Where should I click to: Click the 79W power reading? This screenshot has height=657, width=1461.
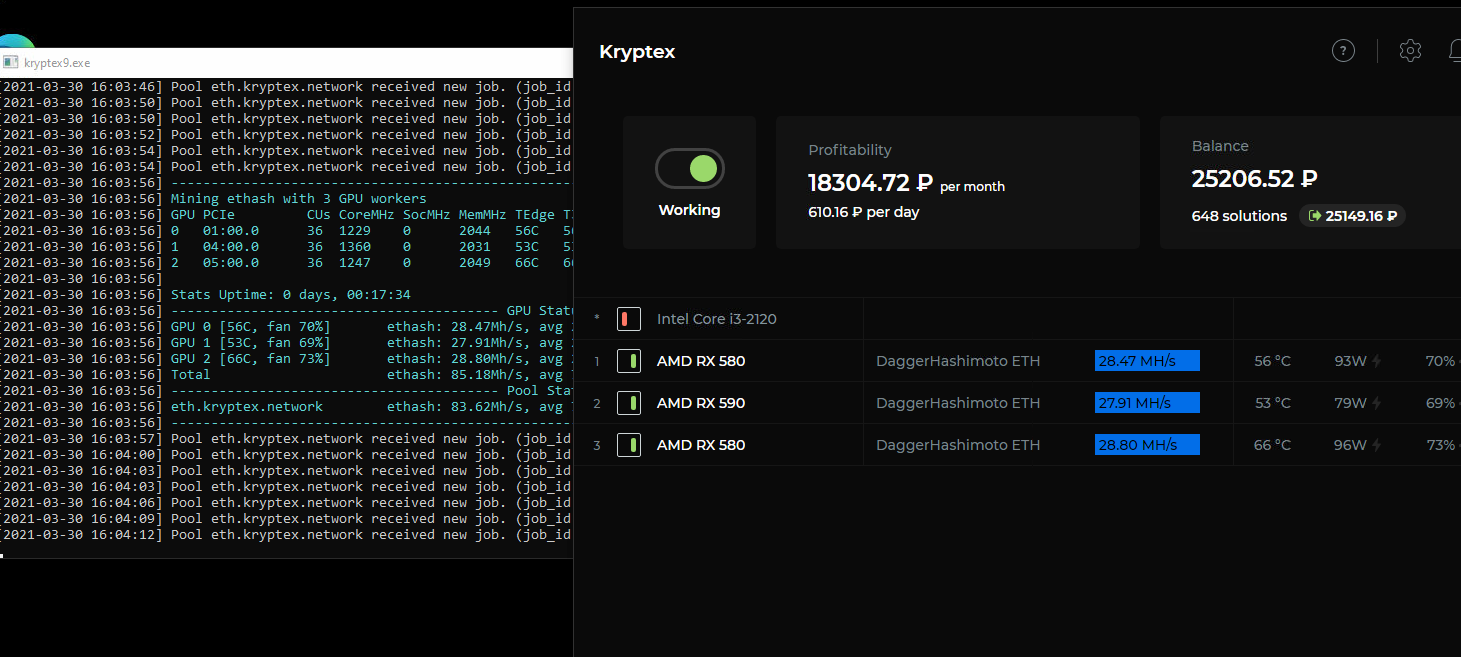click(x=1350, y=403)
